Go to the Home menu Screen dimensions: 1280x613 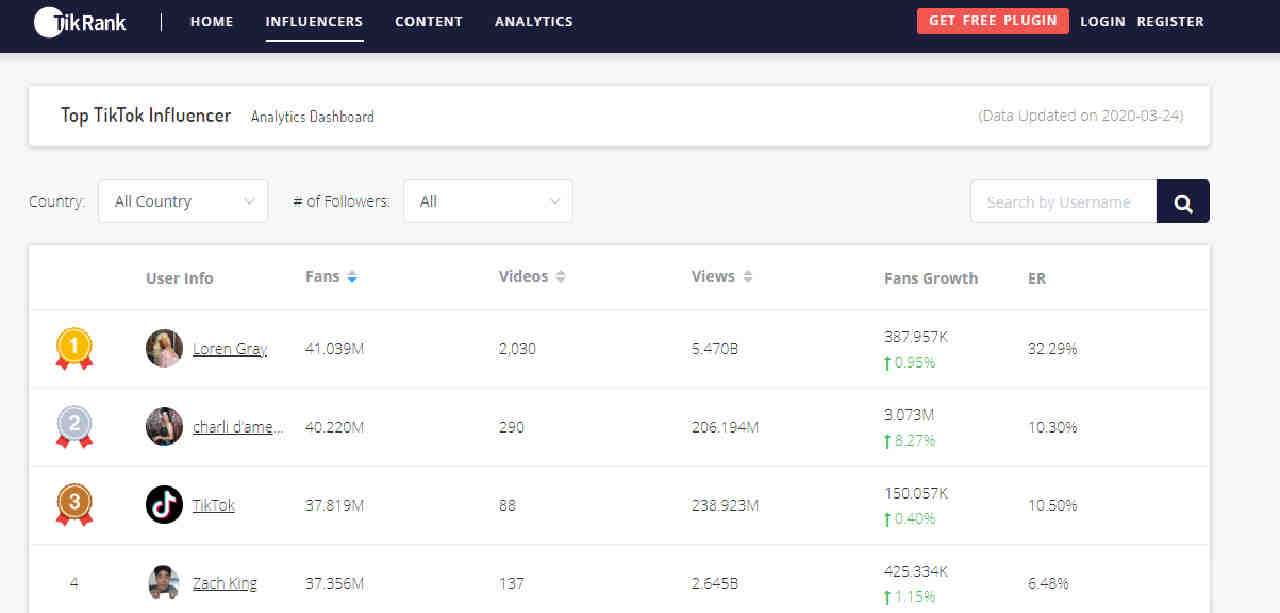pos(212,21)
